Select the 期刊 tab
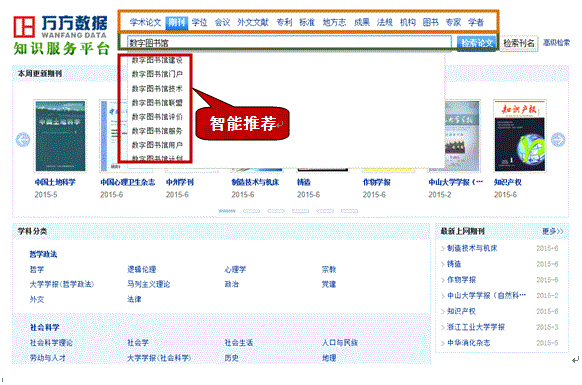582x385 pixels. coord(176,23)
